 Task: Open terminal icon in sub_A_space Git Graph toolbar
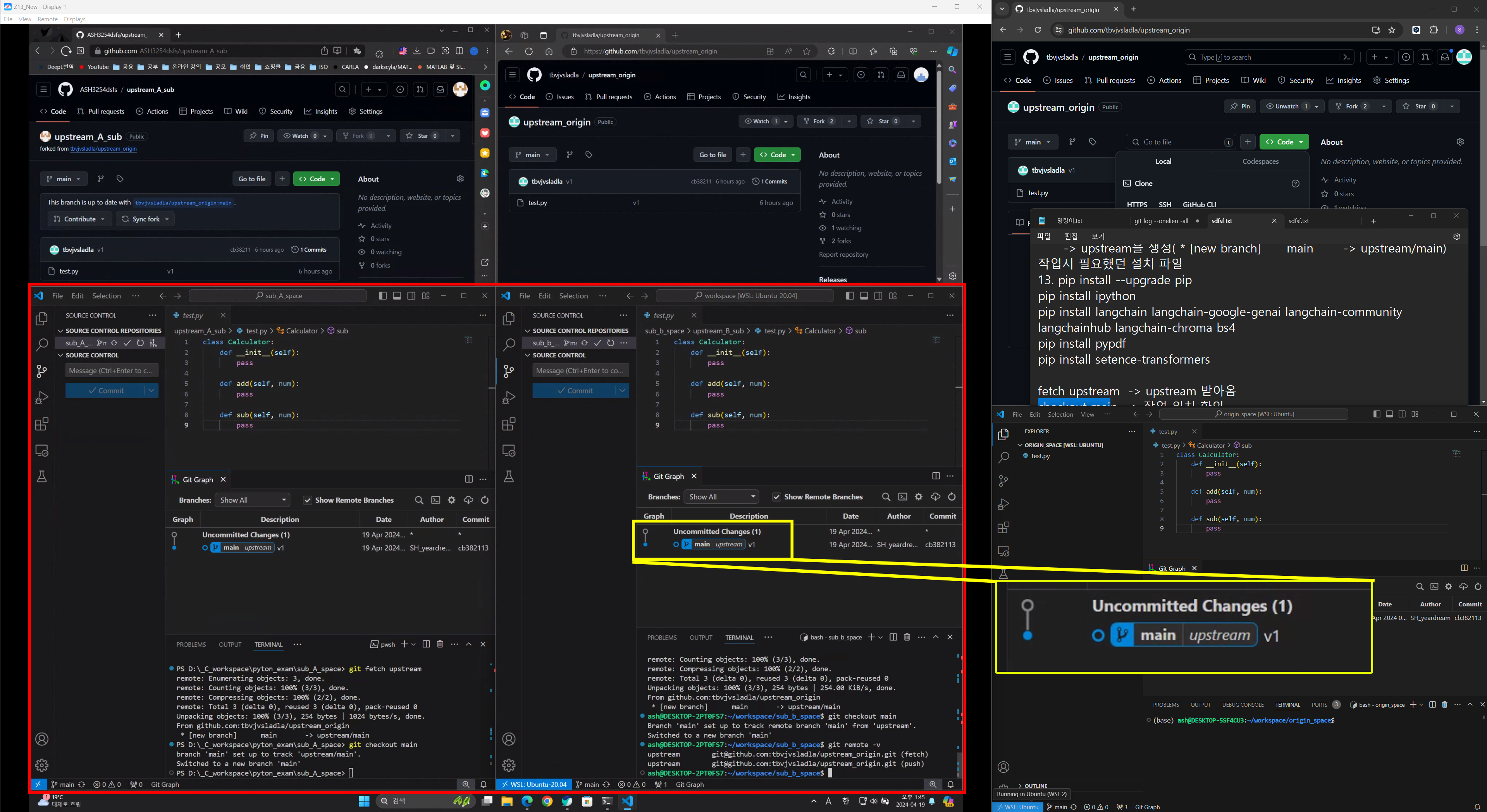tap(436, 500)
